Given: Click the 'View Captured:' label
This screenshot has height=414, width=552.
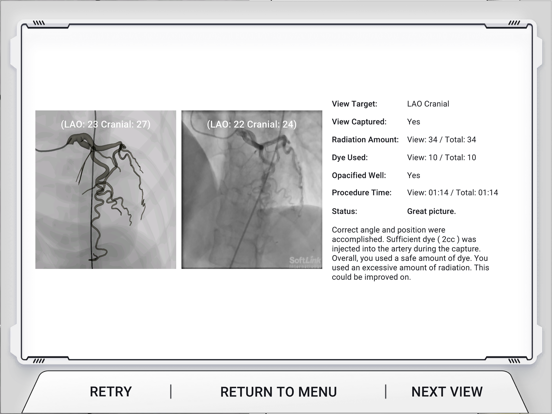Looking at the screenshot, I should 359,122.
